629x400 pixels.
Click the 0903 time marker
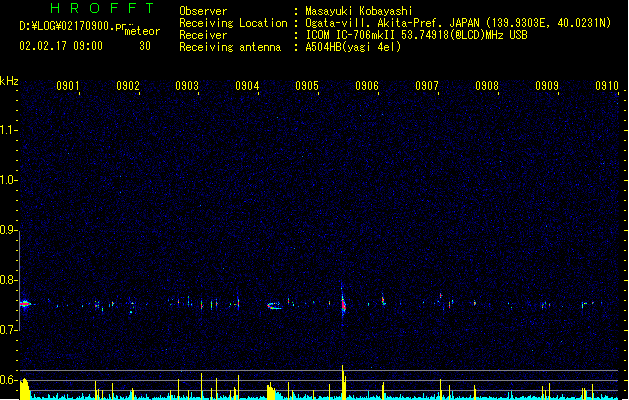(187, 86)
